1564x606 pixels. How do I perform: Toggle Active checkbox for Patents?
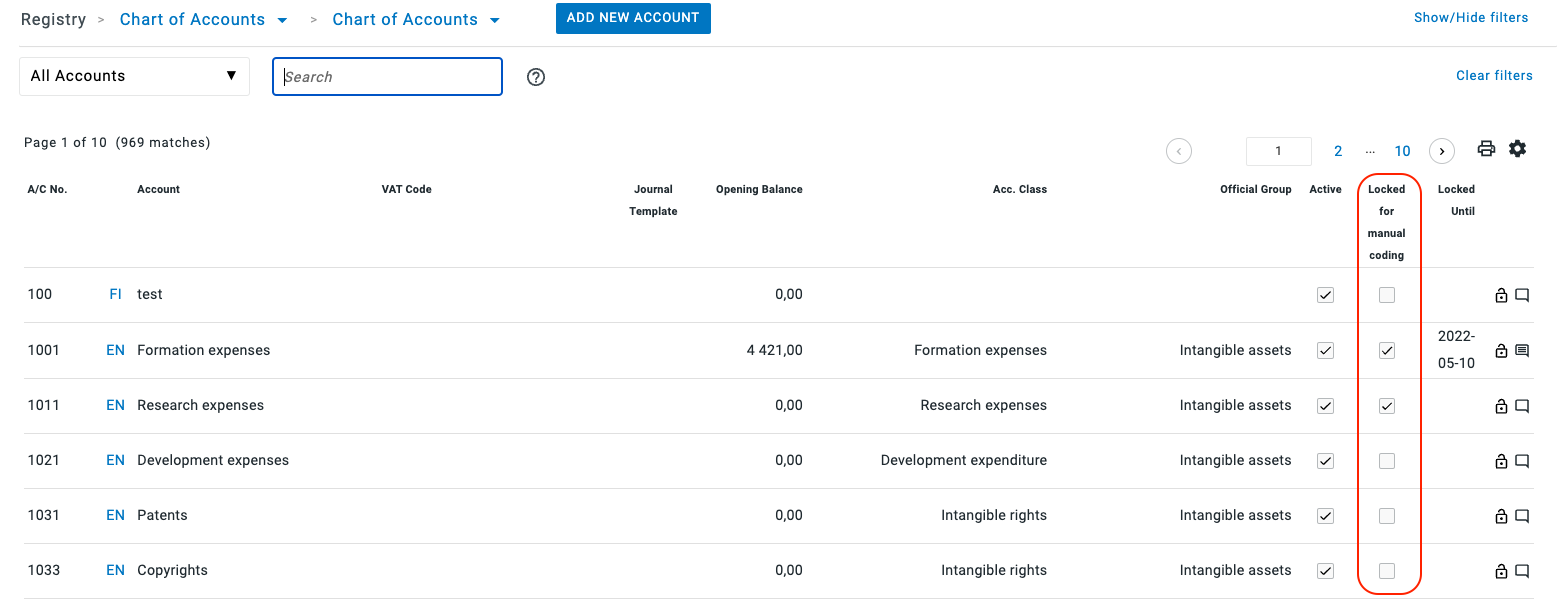(x=1325, y=516)
